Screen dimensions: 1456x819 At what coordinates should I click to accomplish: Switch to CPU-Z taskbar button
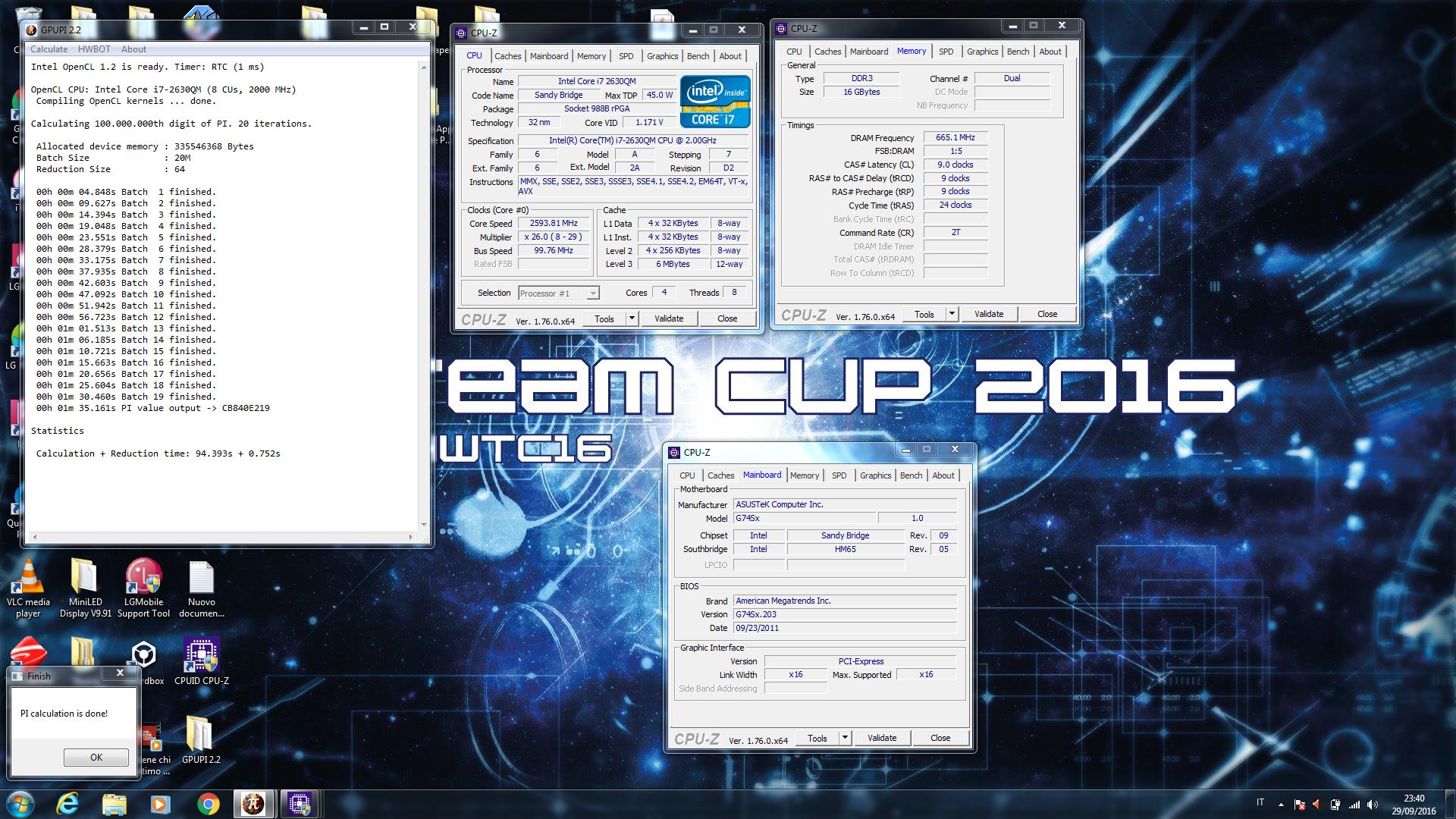(x=300, y=804)
